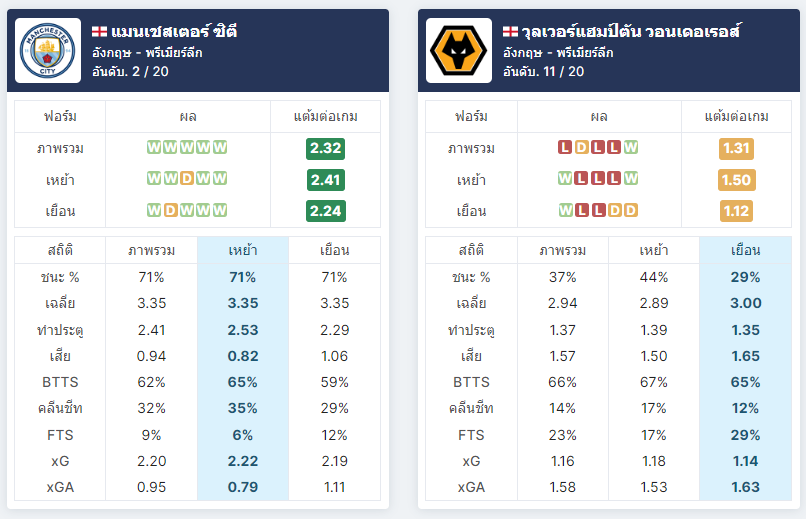Viewport: 806px width, 519px height.
Task: Click the green 2.32 points-per-game badge
Action: pyautogui.click(x=325, y=149)
